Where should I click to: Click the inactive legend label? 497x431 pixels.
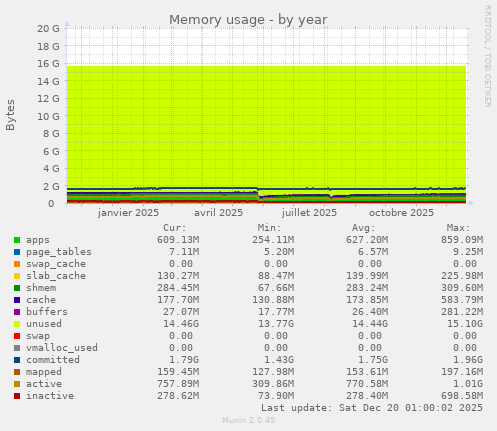pyautogui.click(x=50, y=396)
